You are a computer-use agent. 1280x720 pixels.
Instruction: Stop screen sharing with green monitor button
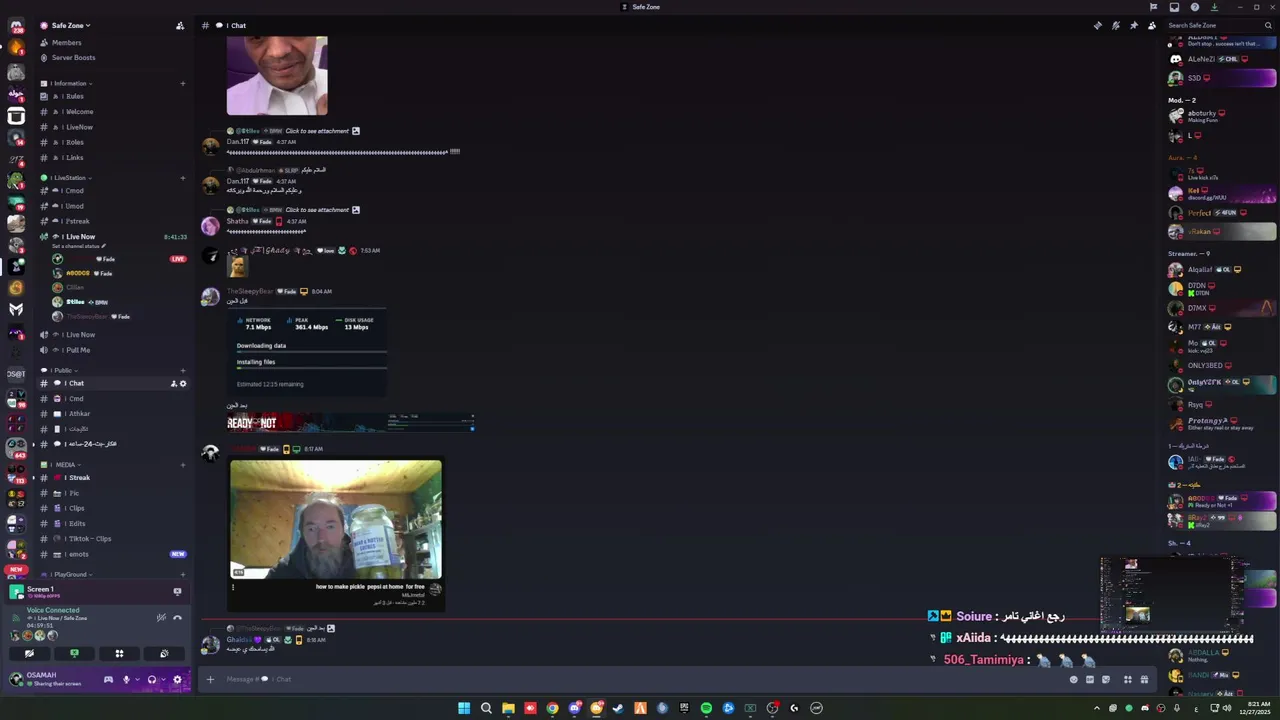pos(74,653)
